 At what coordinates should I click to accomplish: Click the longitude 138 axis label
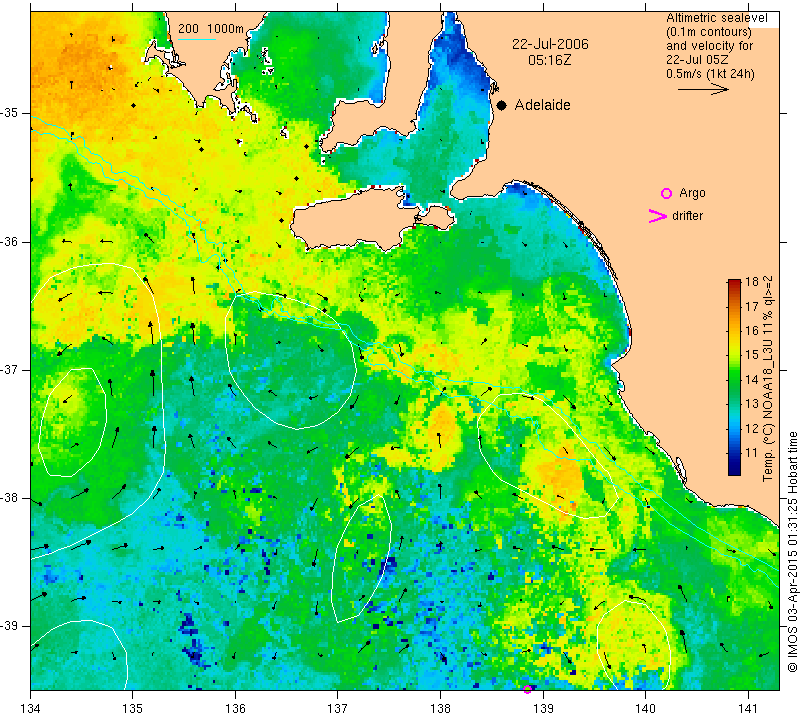pos(440,709)
